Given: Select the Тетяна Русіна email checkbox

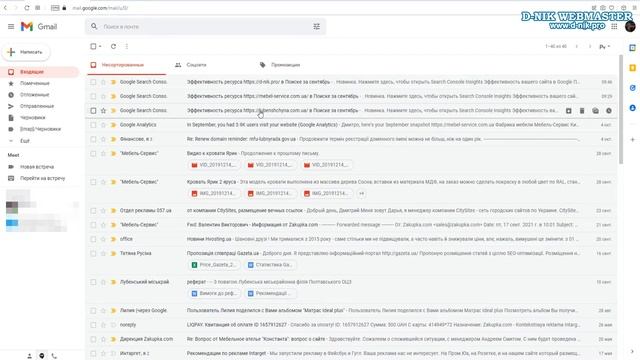Looking at the screenshot, I should [x=93, y=253].
